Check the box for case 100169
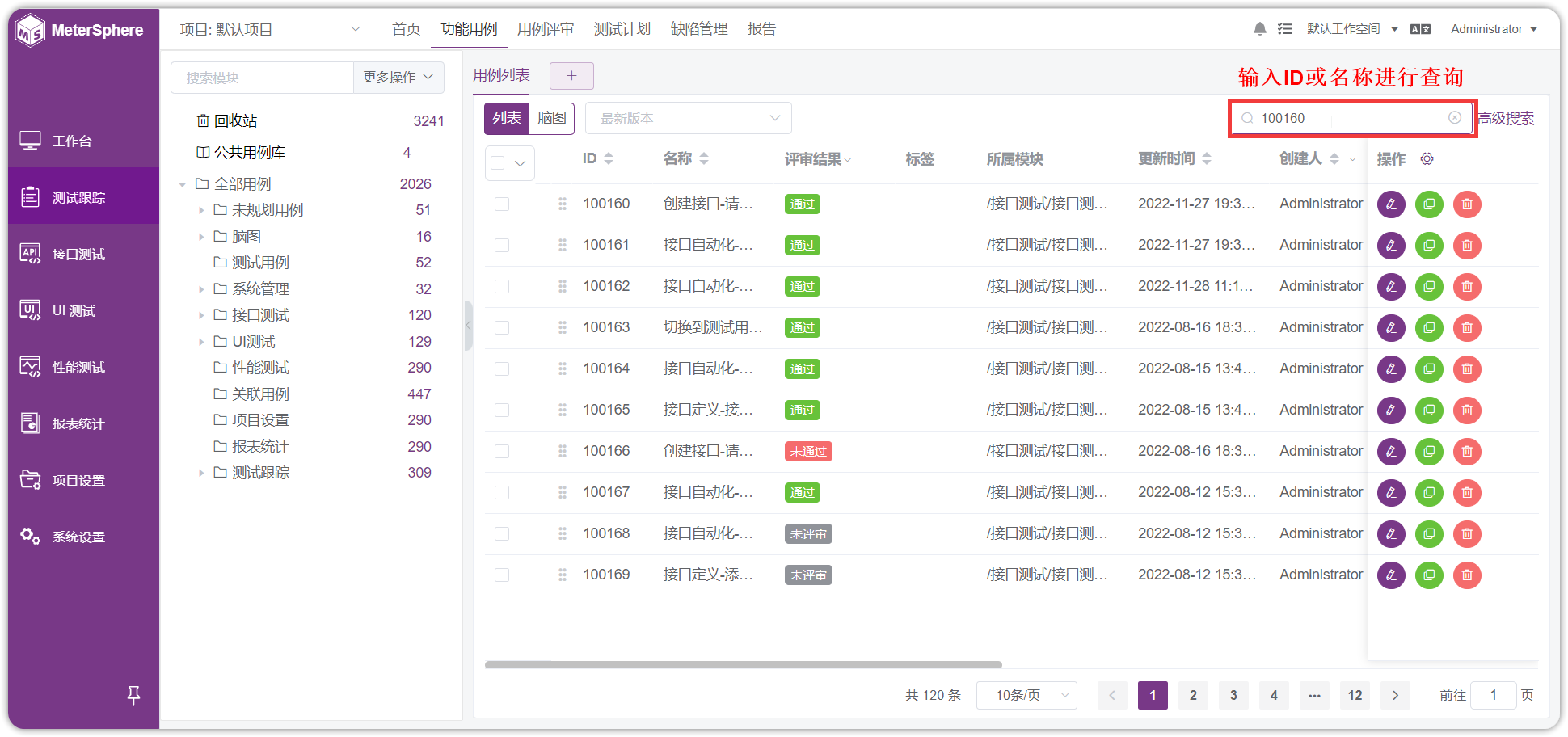 pyautogui.click(x=502, y=575)
